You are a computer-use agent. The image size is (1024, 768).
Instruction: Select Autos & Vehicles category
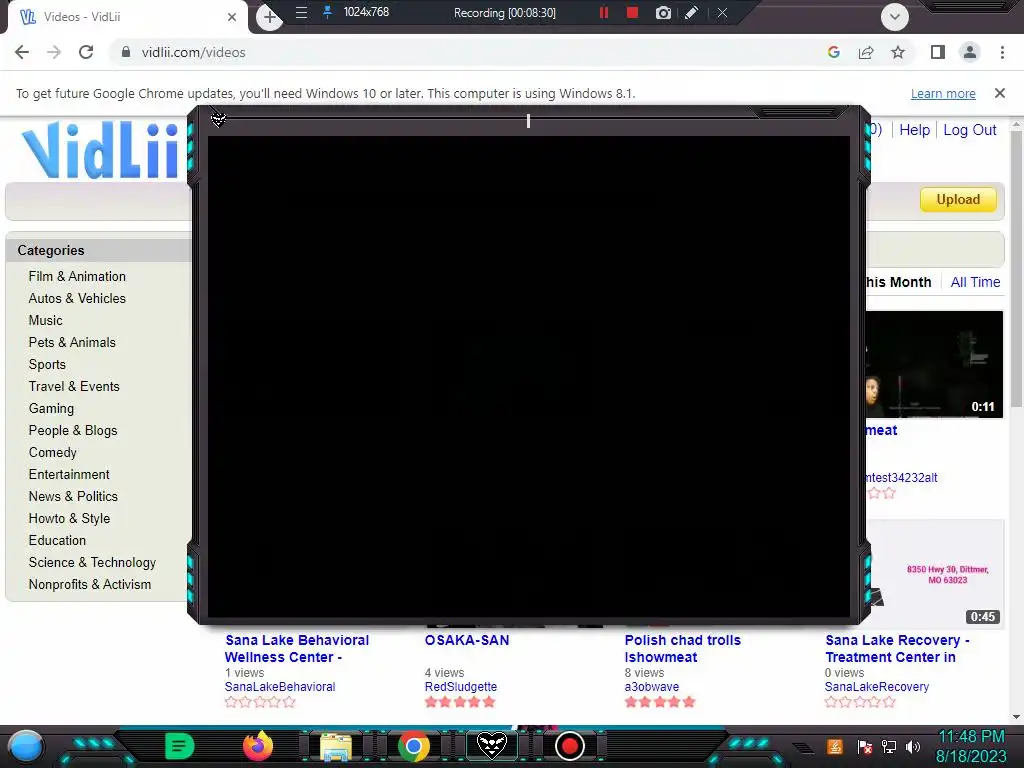(77, 298)
